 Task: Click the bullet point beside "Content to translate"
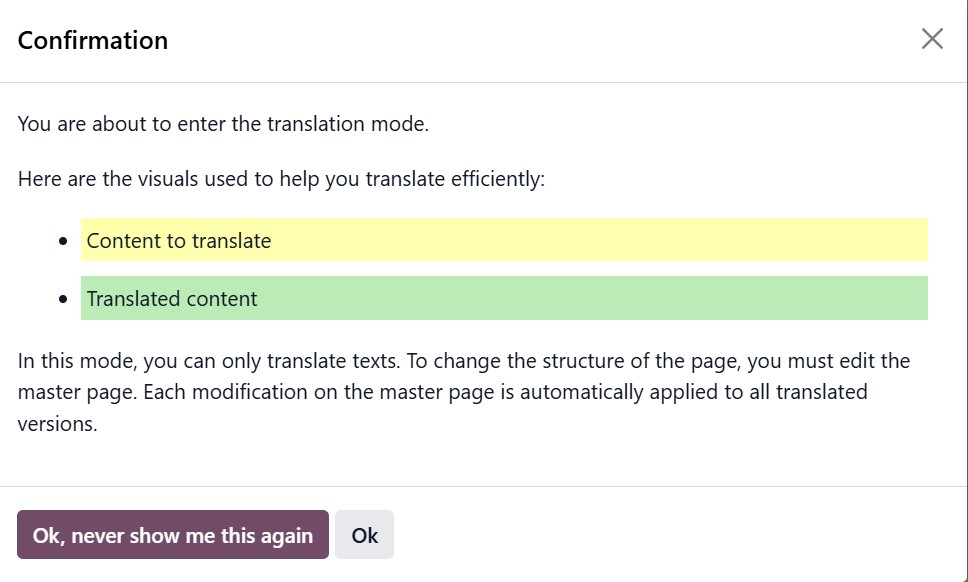pos(64,241)
